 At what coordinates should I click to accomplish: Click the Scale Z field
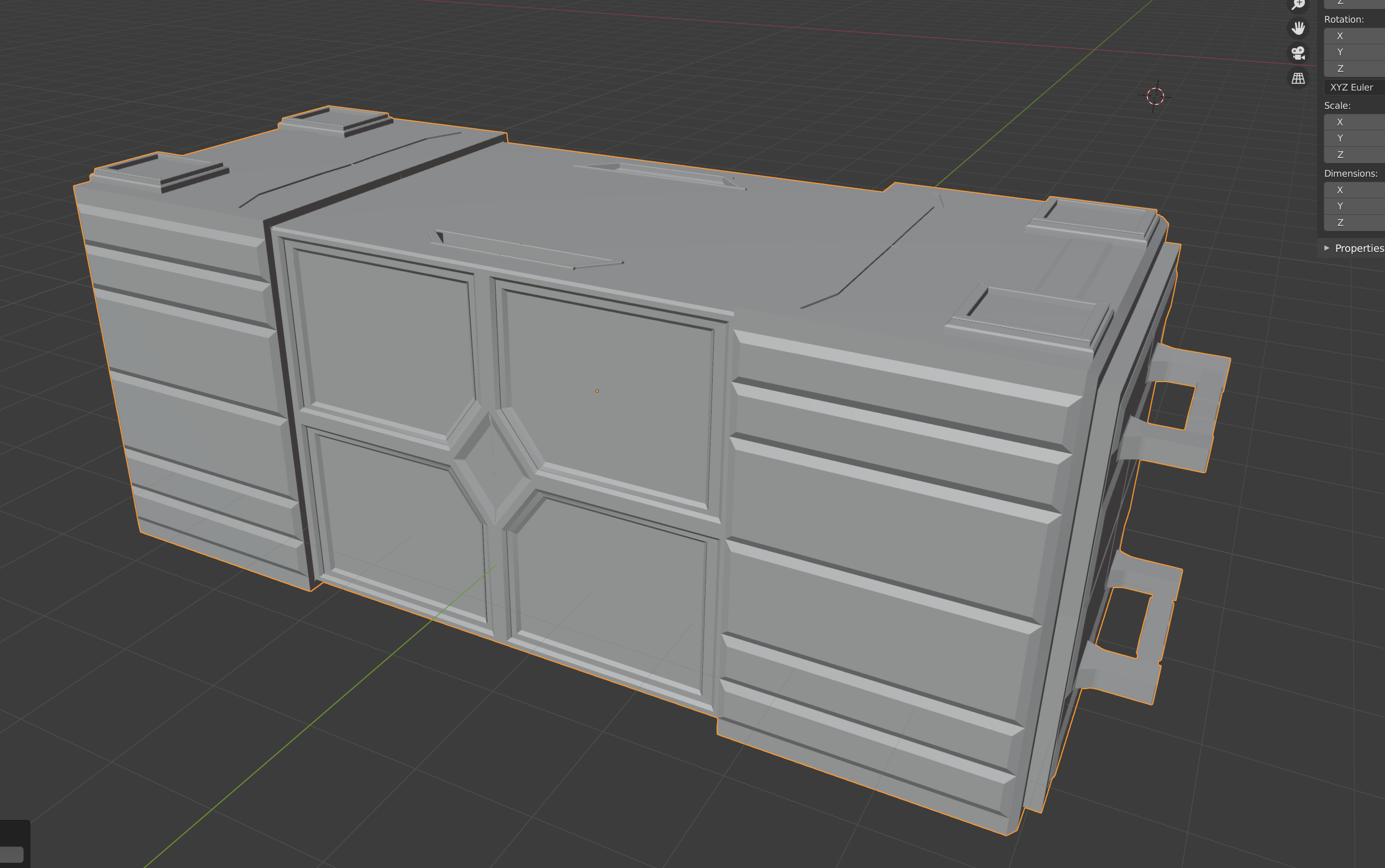click(x=1356, y=155)
